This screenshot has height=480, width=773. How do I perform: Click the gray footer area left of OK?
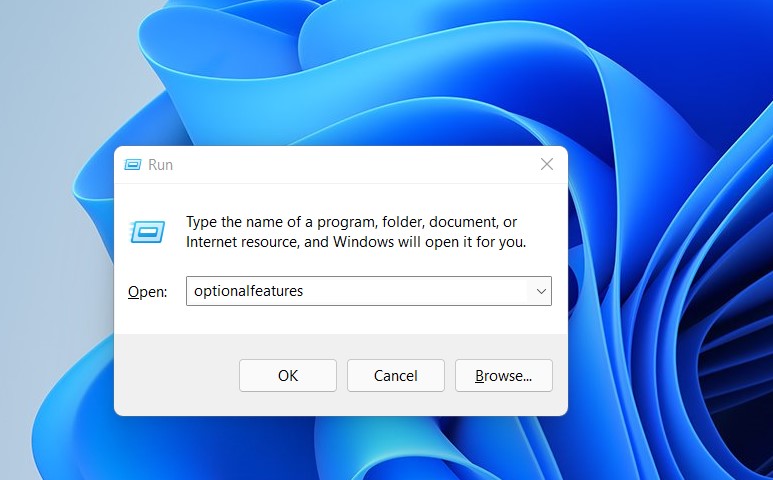tap(175, 376)
